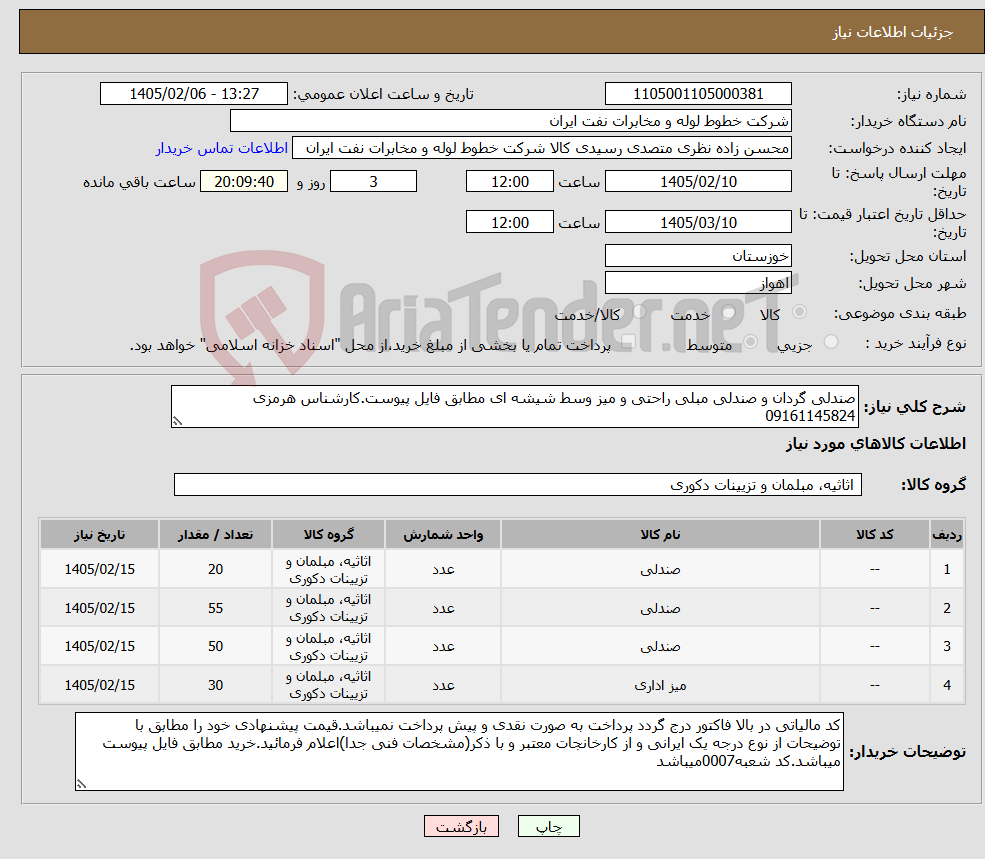985x859 pixels.
Task: Click the جزئیات اطلاعات نیاز page header
Action: point(892,32)
